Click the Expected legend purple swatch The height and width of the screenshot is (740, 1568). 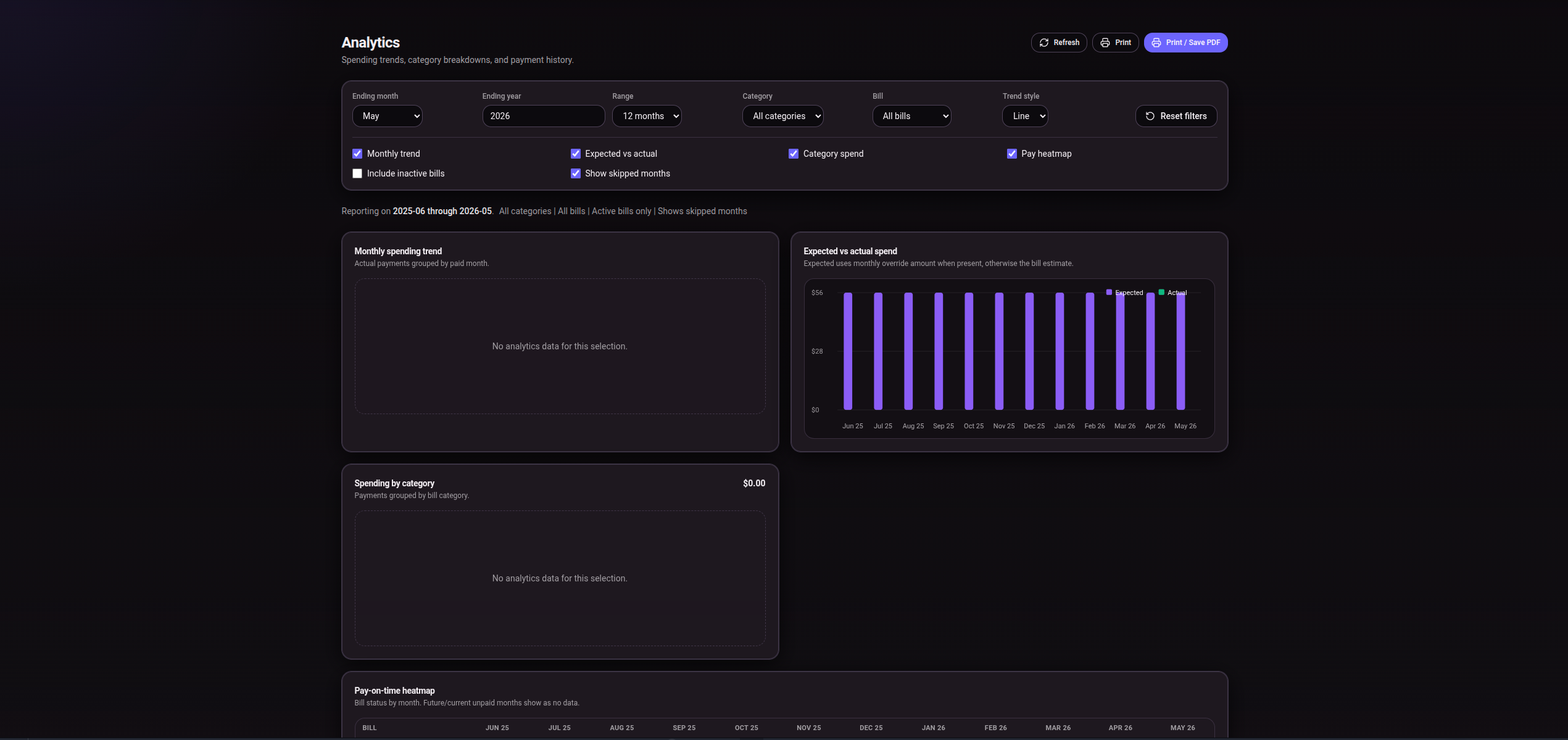(x=1109, y=292)
